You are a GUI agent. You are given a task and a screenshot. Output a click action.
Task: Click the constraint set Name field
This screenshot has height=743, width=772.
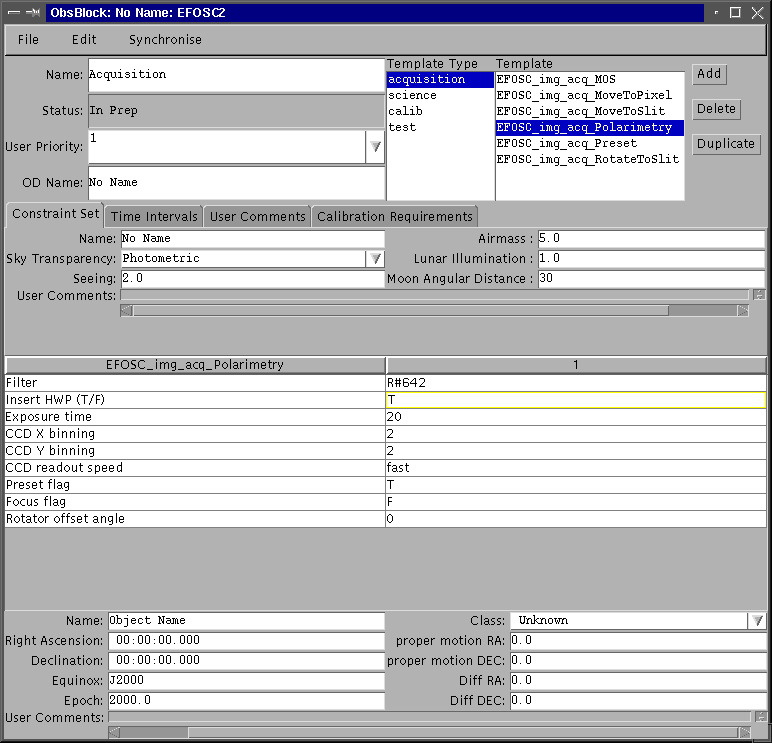[x=253, y=239]
